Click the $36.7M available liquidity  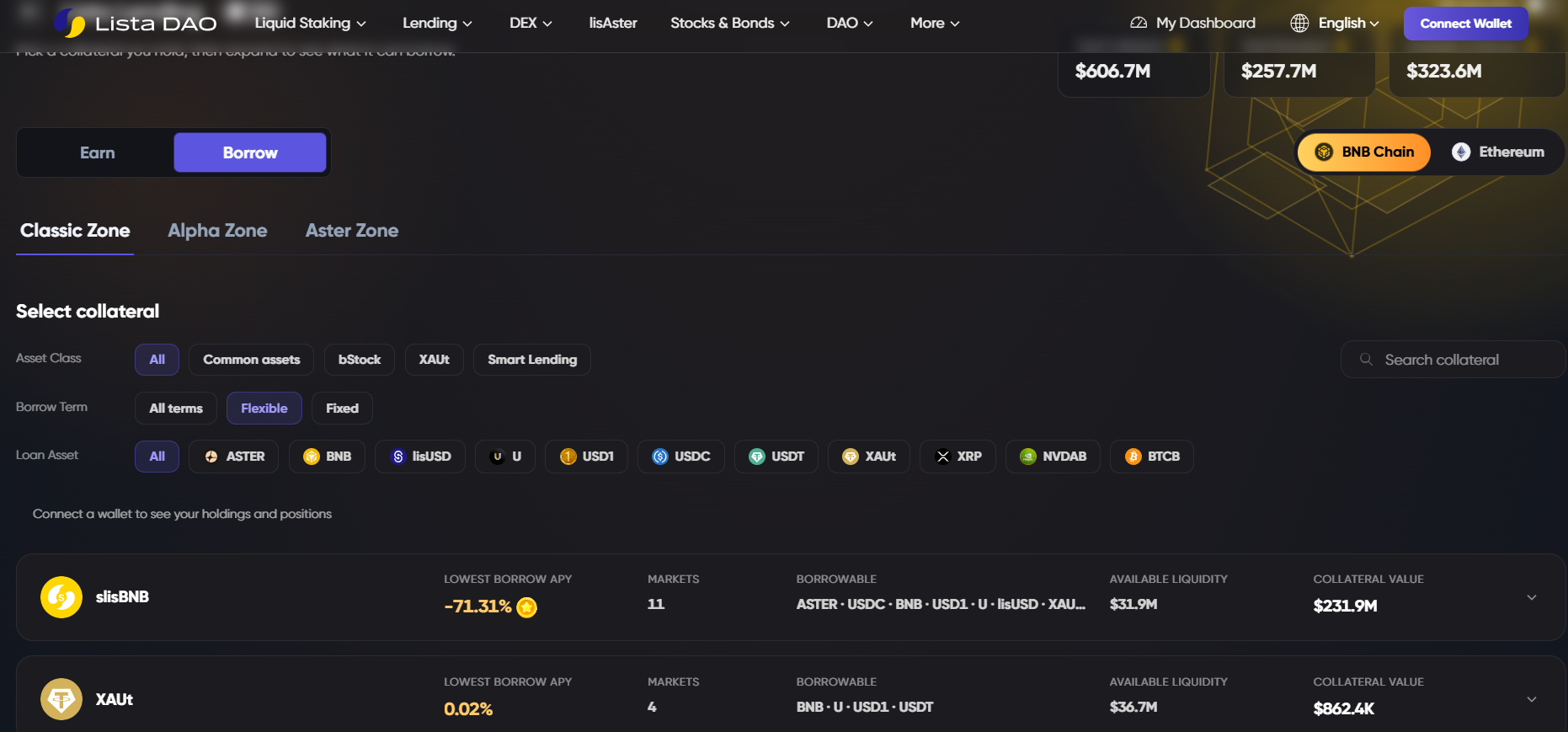coord(1133,707)
